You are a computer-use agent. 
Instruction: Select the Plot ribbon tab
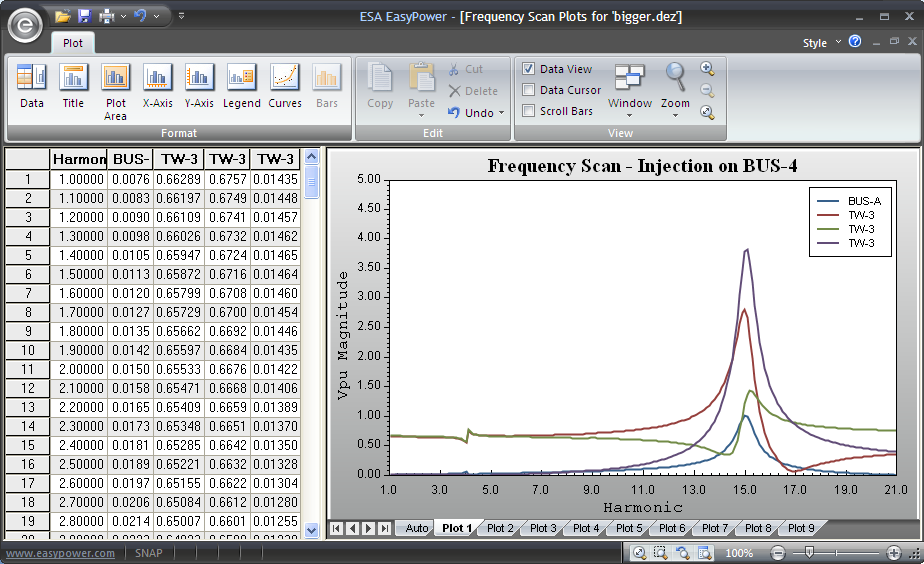point(72,43)
